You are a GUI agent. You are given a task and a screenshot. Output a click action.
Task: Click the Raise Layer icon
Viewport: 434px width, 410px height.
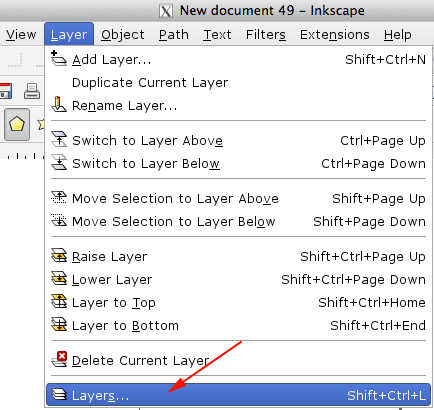(59, 255)
